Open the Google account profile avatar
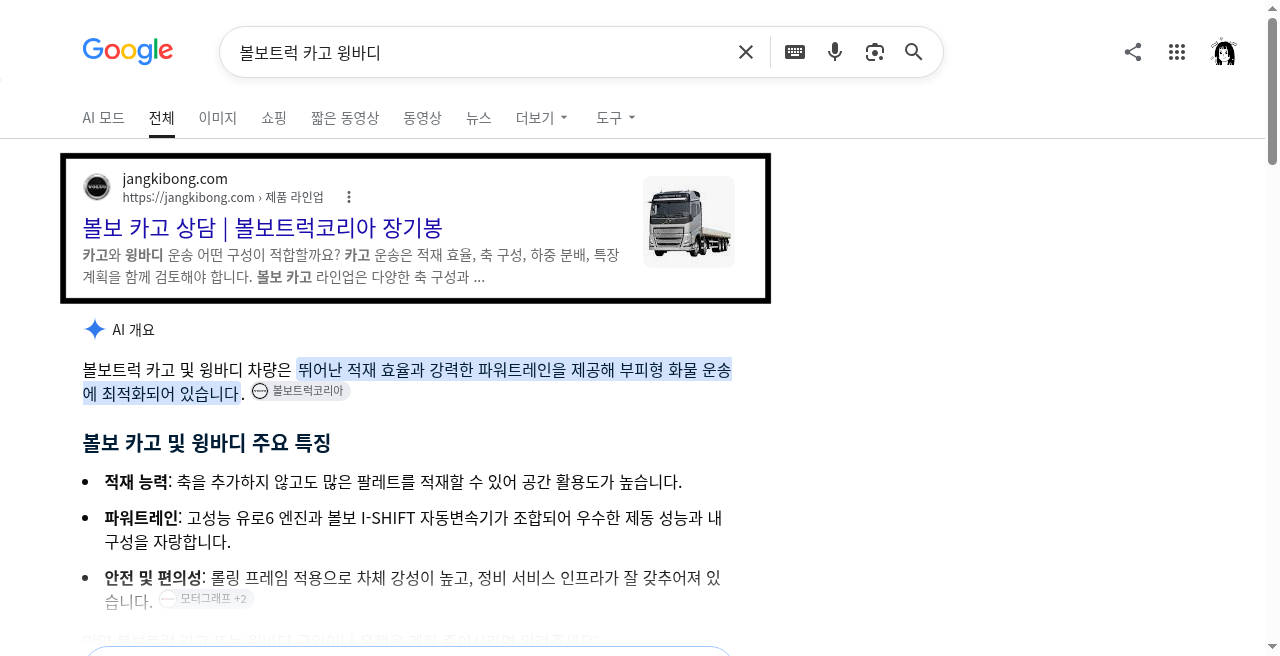Image resolution: width=1280 pixels, height=656 pixels. click(1224, 52)
